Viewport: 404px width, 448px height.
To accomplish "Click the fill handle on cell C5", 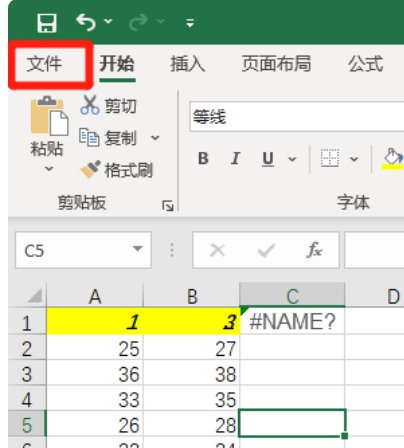I will point(345,436).
